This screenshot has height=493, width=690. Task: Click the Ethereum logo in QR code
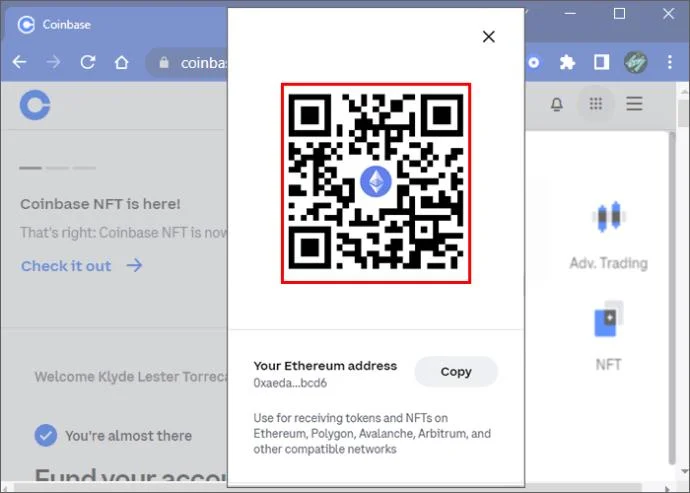point(376,181)
